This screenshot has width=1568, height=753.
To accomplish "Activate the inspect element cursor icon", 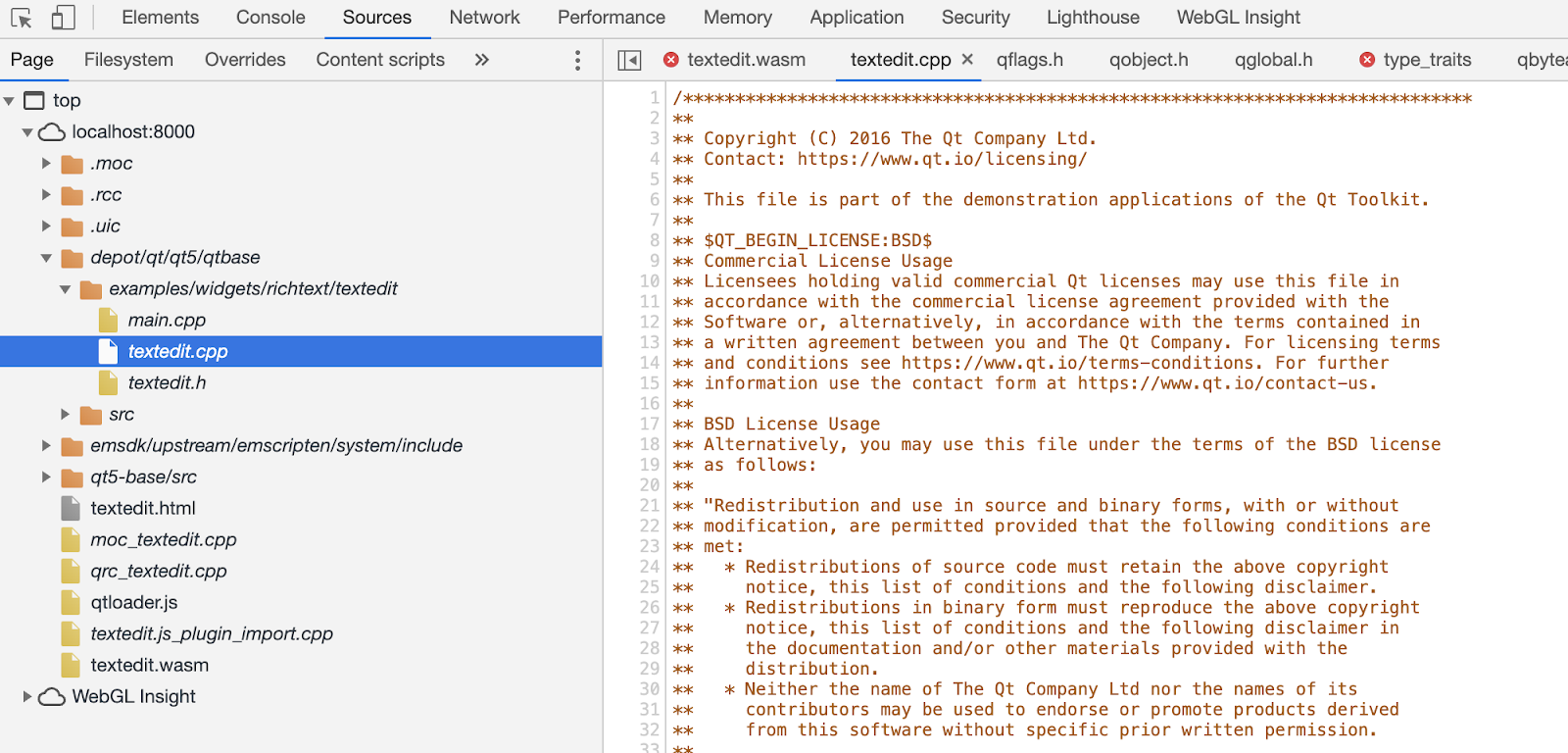I will [x=21, y=18].
